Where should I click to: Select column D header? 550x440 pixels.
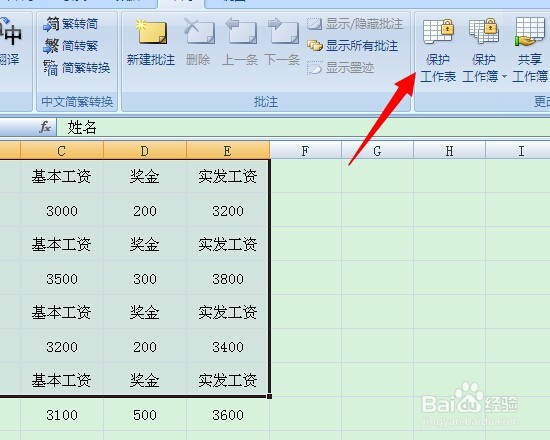click(145, 151)
